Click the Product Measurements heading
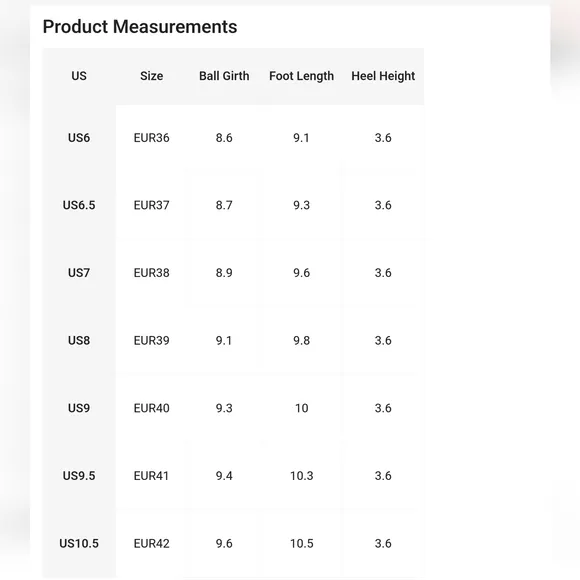Screen dimensions: 580x580 click(x=140, y=27)
